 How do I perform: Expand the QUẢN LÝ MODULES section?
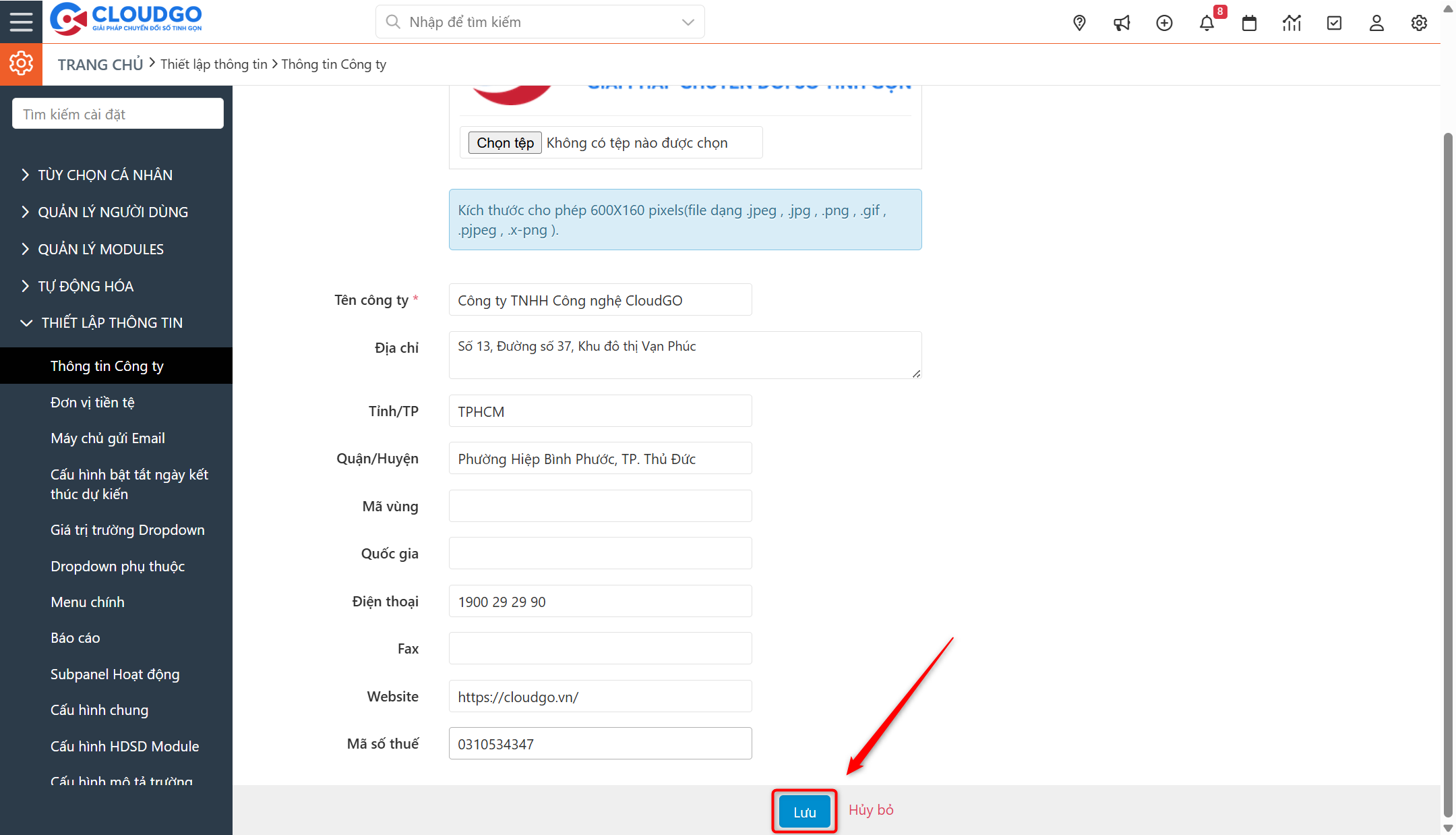100,249
